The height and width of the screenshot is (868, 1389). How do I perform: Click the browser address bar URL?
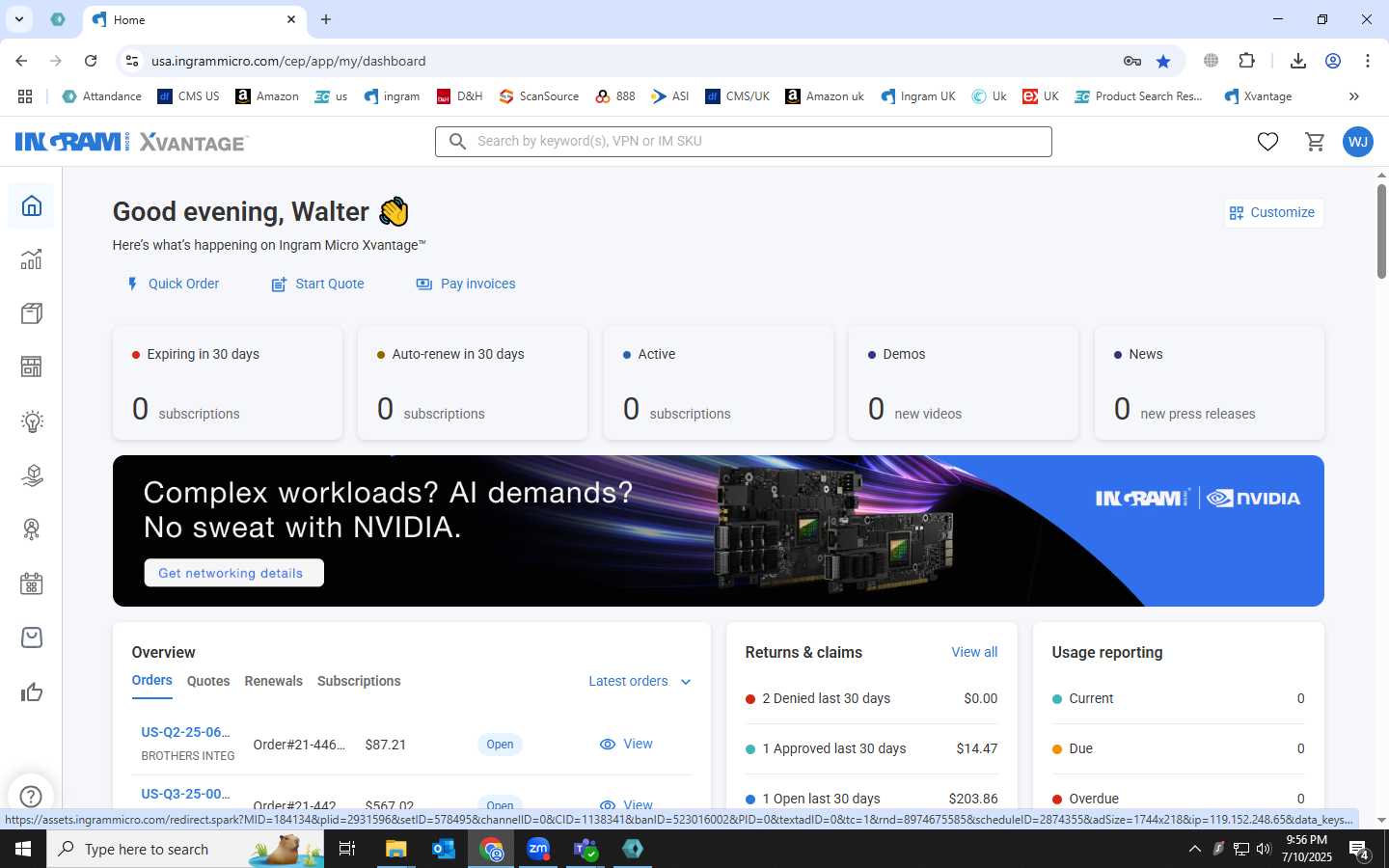pyautogui.click(x=288, y=61)
